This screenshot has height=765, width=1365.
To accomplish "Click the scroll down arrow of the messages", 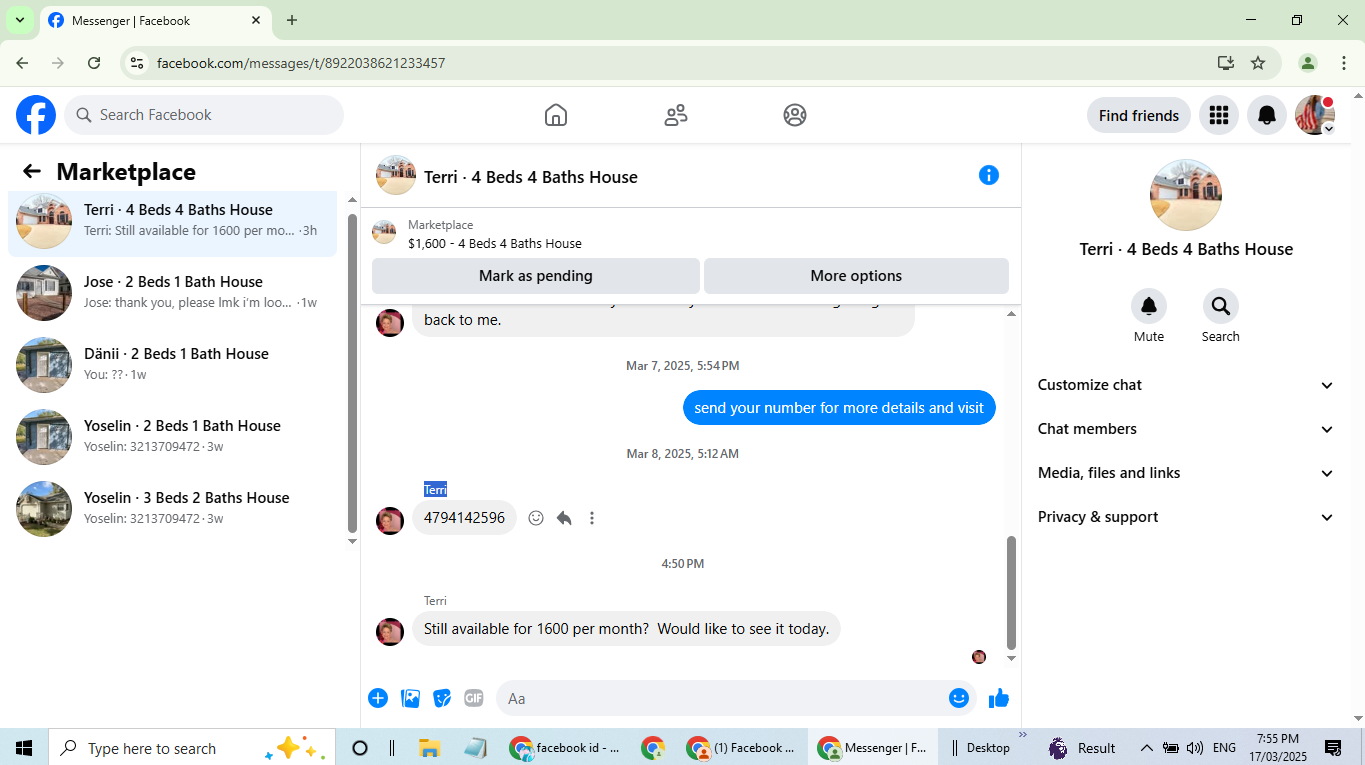I will [x=1011, y=659].
